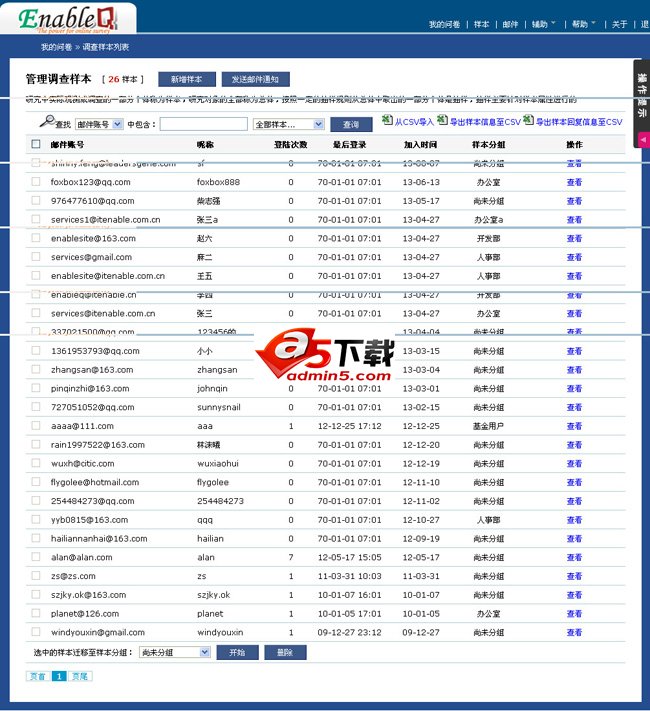Tick the checkbox for services@gmail.com
The height and width of the screenshot is (711, 650).
[36, 257]
